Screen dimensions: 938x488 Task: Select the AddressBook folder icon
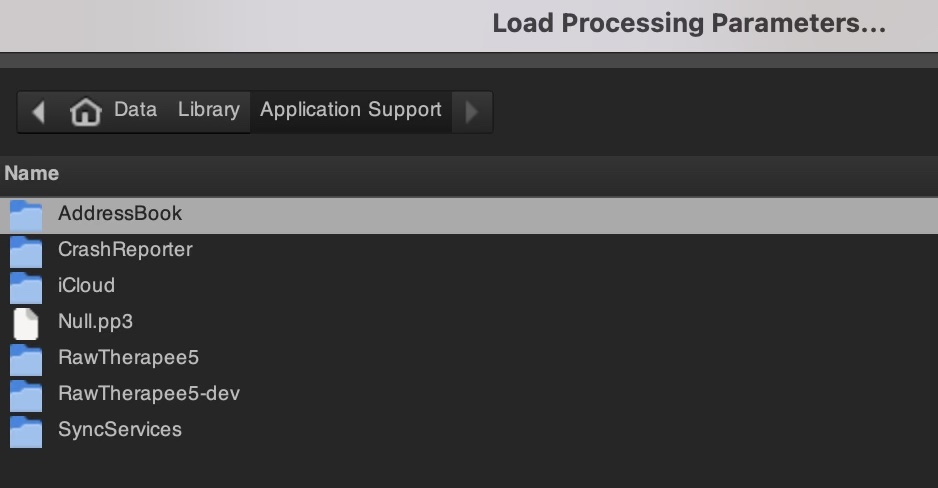26,215
